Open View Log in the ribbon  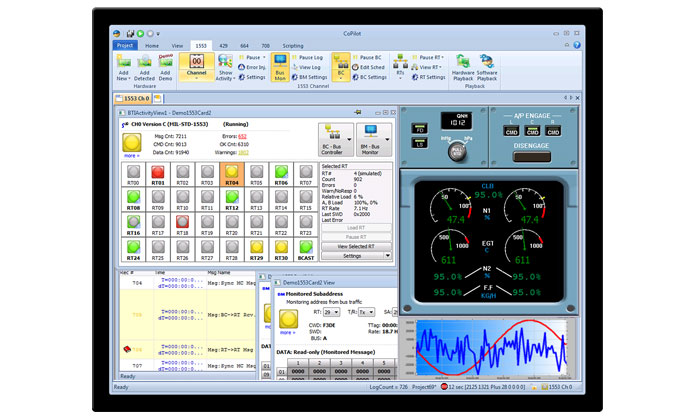[306, 67]
